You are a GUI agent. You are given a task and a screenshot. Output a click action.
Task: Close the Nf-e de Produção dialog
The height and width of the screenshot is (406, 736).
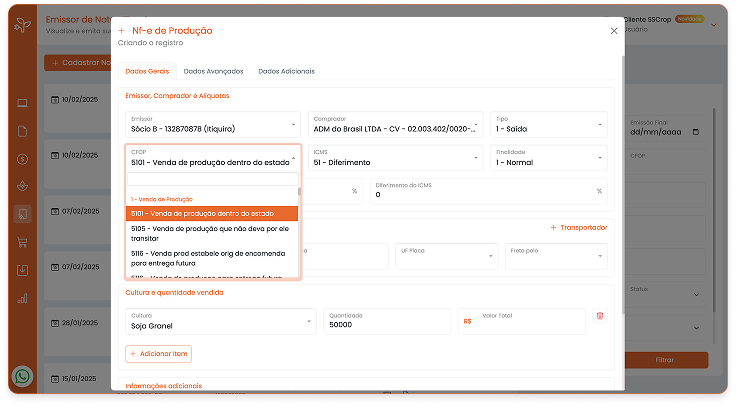pyautogui.click(x=614, y=31)
